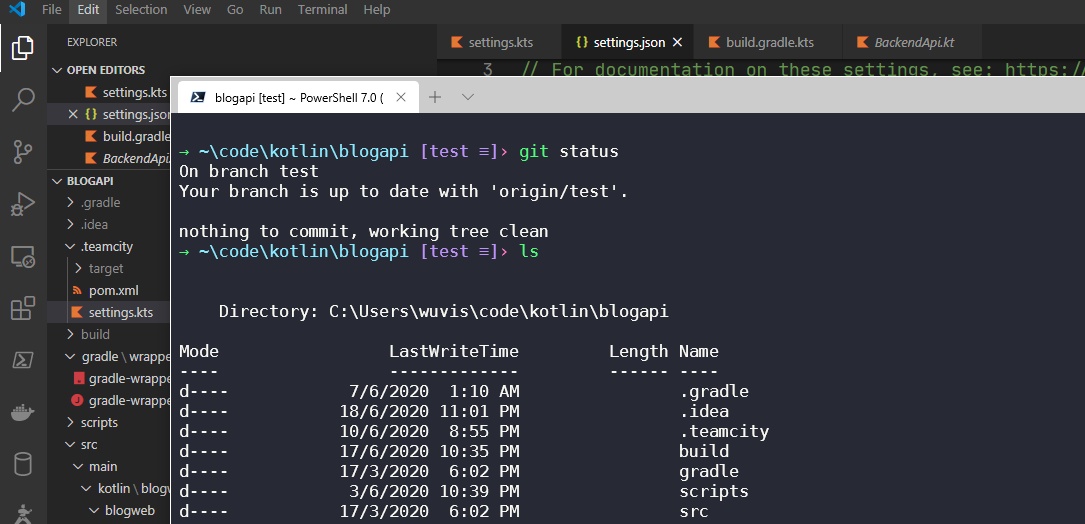Open the Go menu

(235, 10)
